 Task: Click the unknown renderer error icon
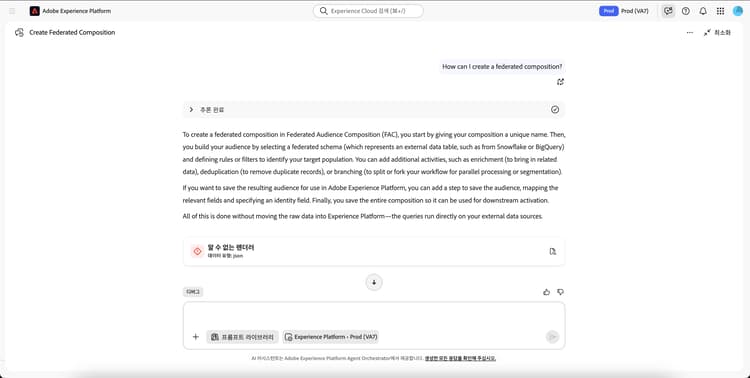click(197, 251)
